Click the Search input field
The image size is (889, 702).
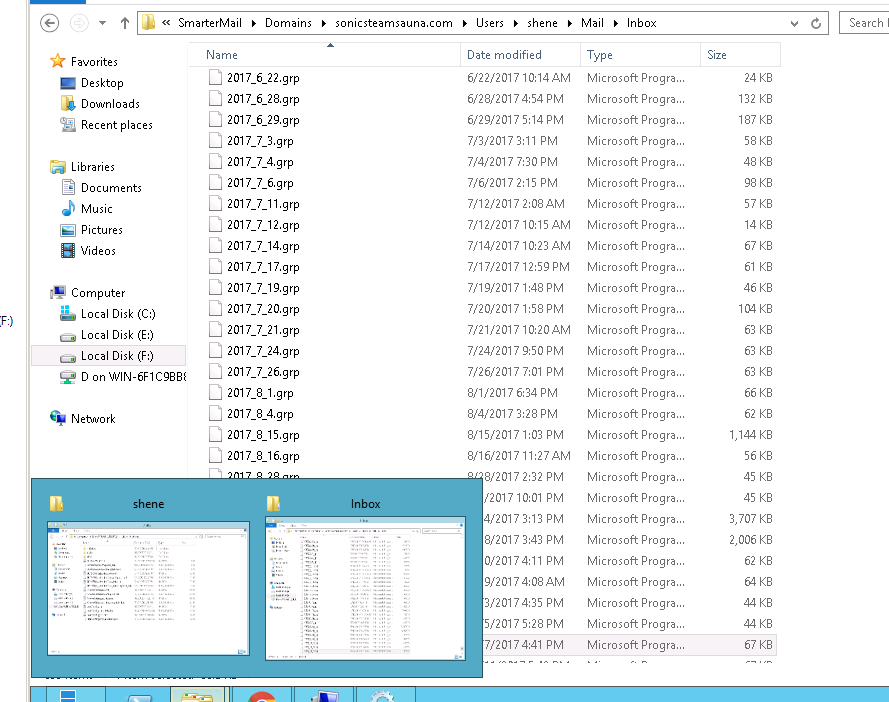pos(865,23)
